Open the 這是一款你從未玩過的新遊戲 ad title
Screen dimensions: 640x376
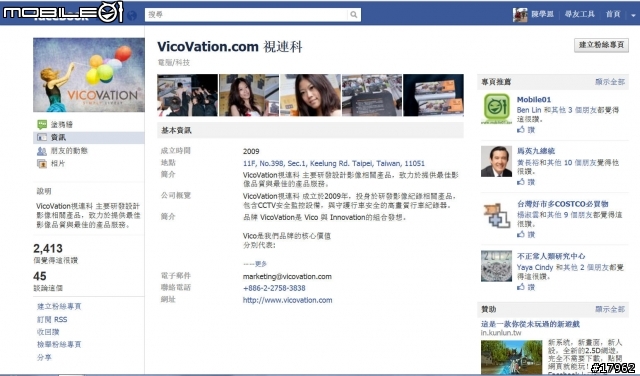[530, 324]
